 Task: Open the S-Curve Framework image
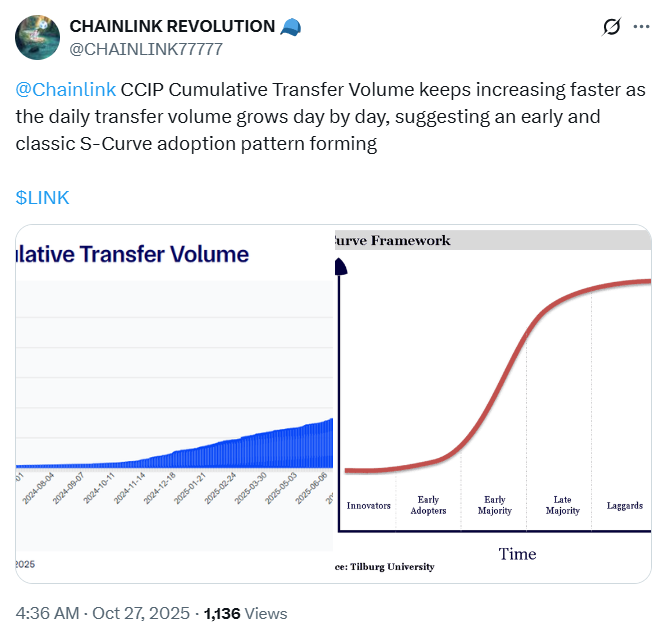click(495, 400)
